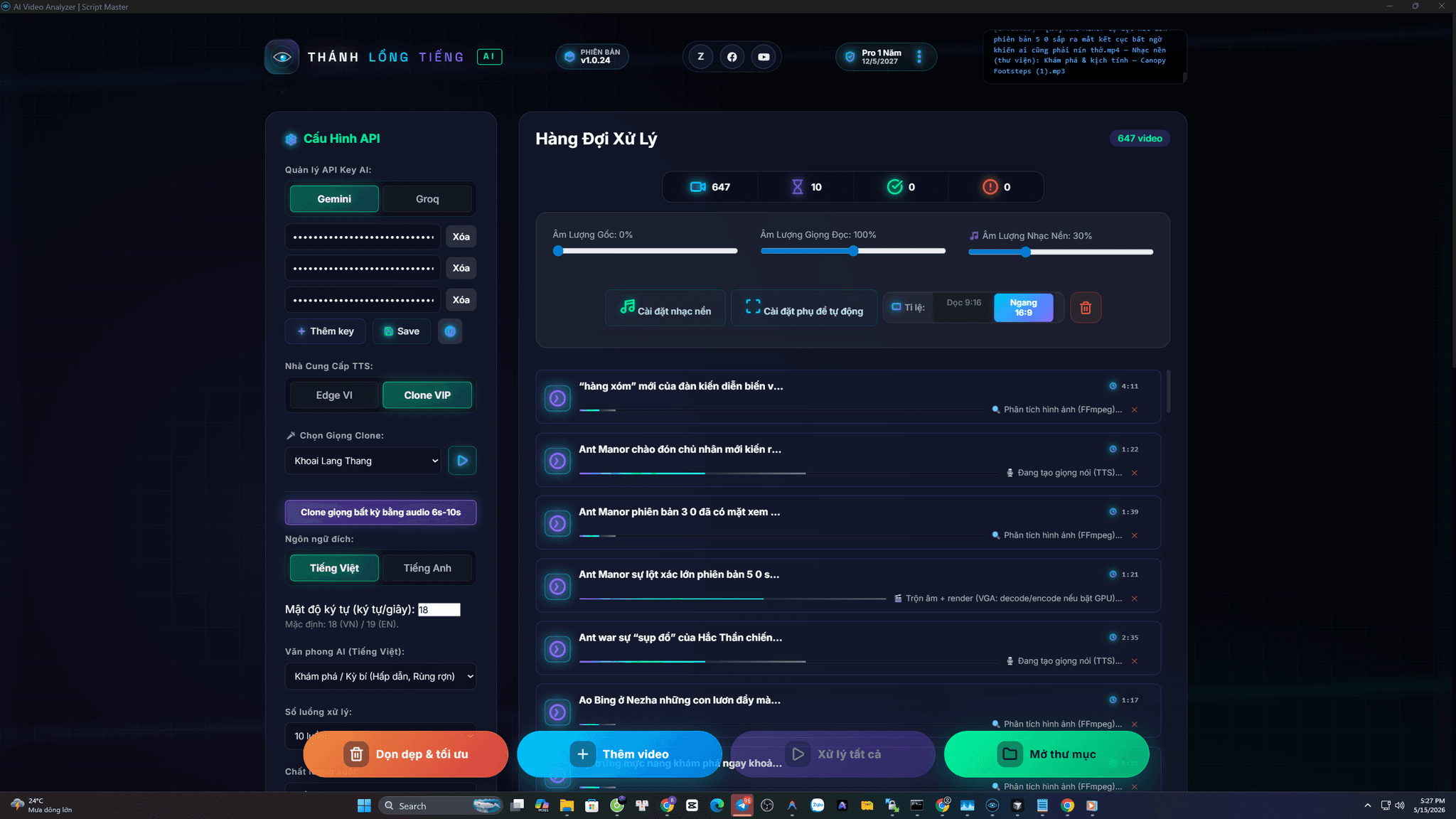The image size is (1456, 819).
Task: Remove the "Ant Manor chào đón" item with X
Action: point(1135,473)
